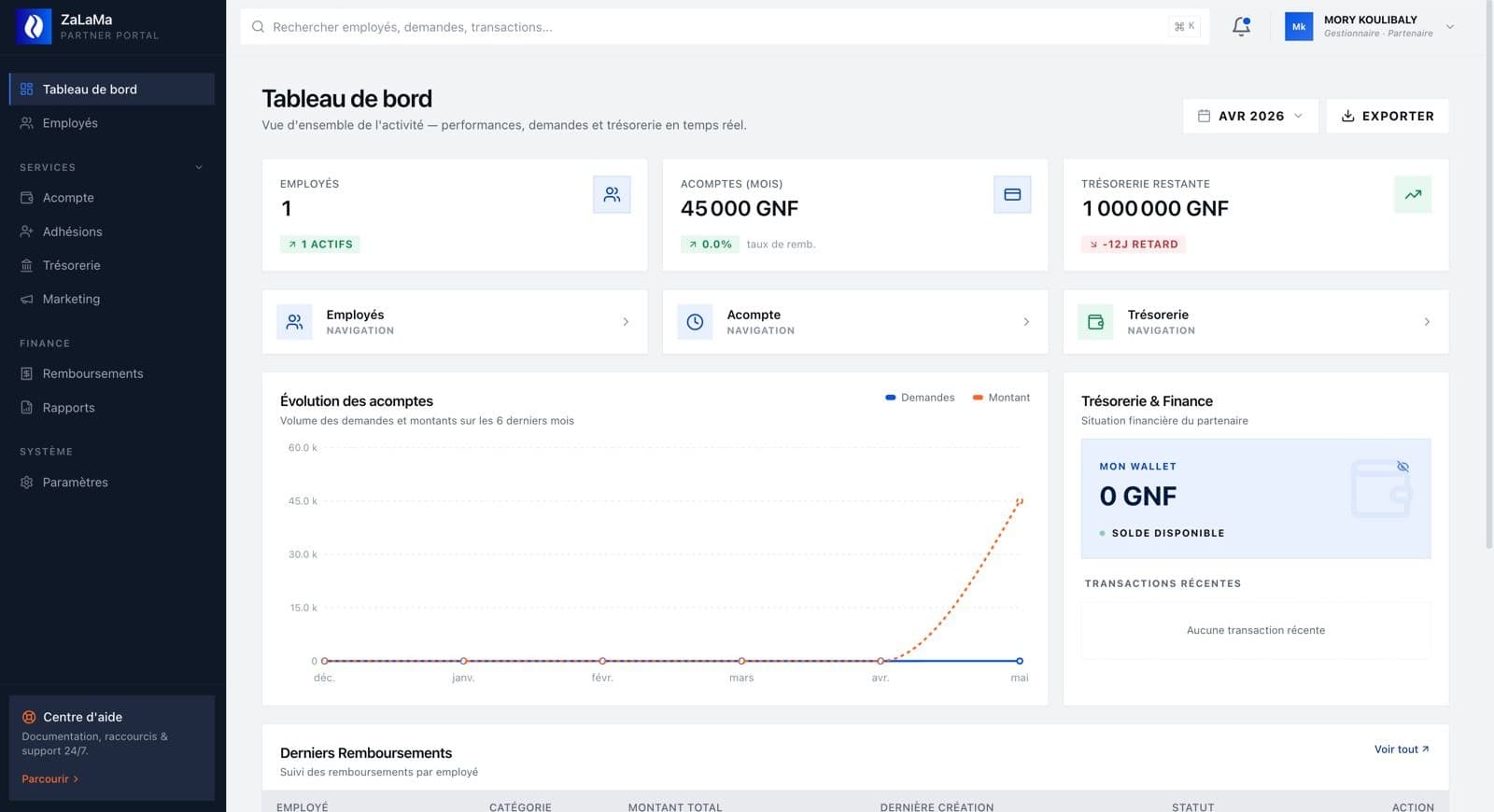Open Remboursements in the sidebar
The image size is (1494, 812).
tap(112, 373)
